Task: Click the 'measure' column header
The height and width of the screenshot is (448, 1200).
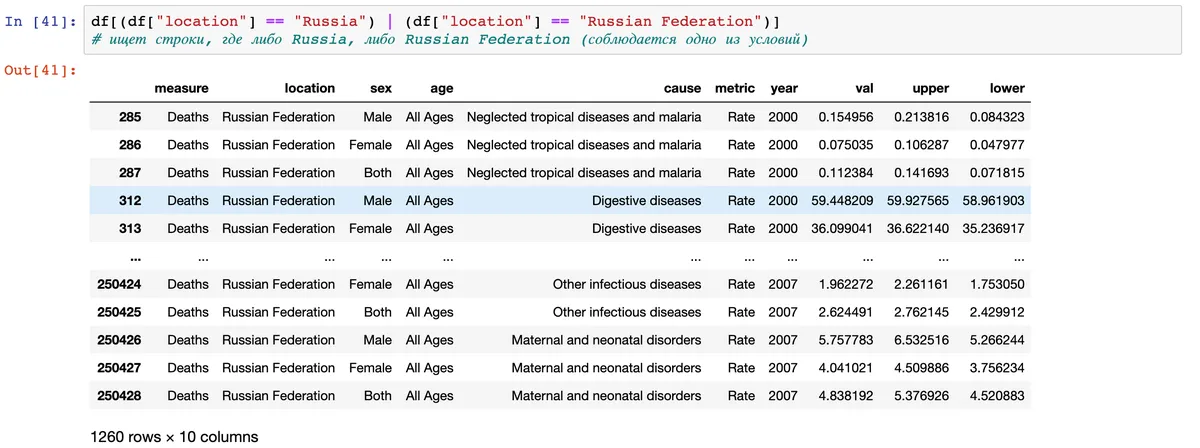Action: 182,89
